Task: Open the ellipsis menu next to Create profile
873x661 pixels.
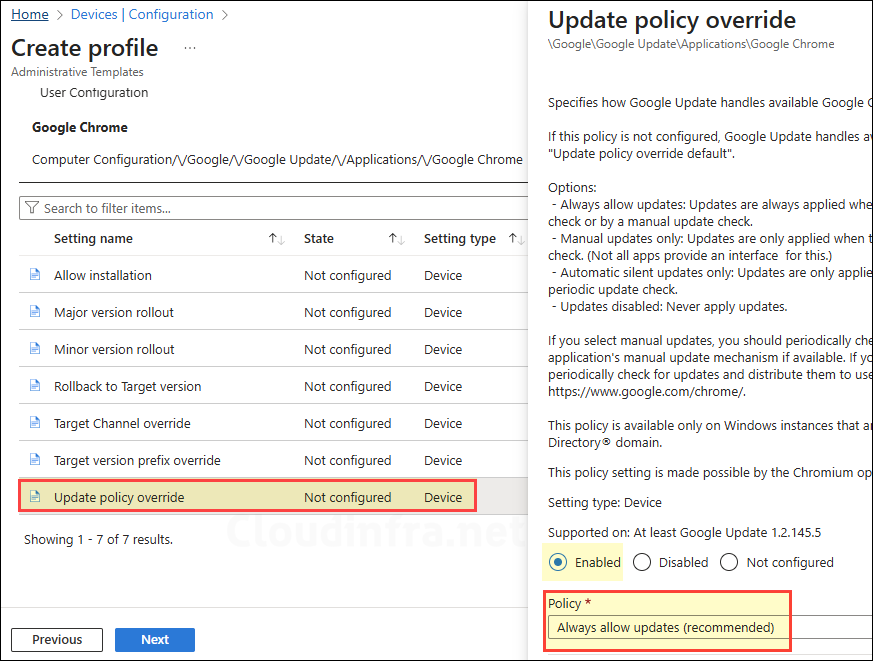Action: coord(190,48)
